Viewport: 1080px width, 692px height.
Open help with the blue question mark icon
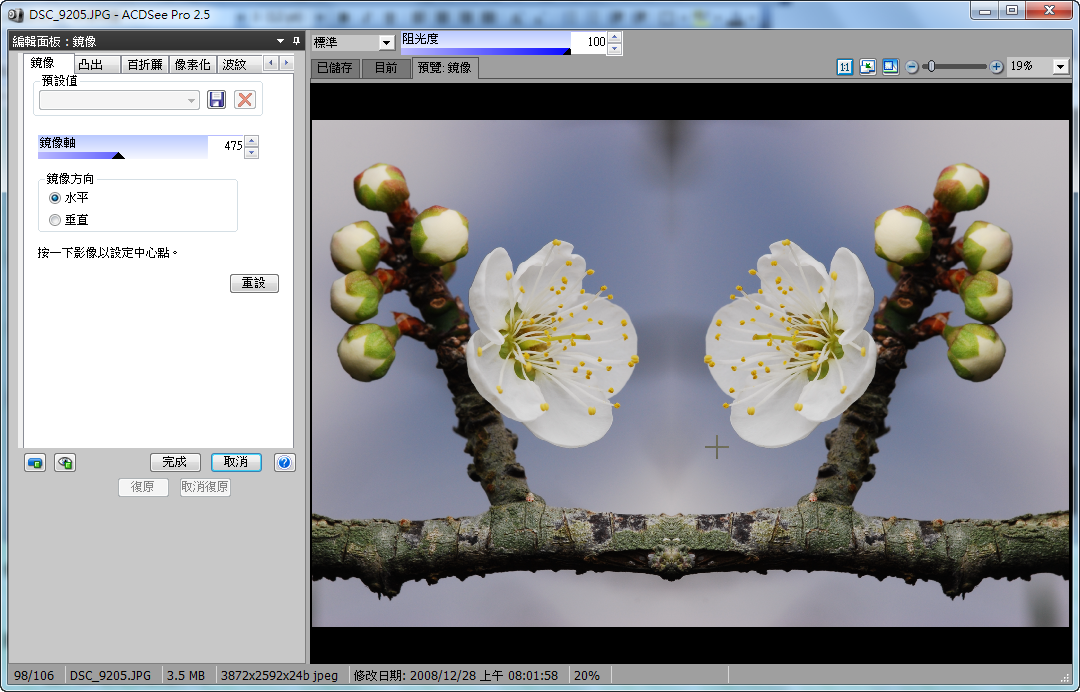pyautogui.click(x=284, y=462)
